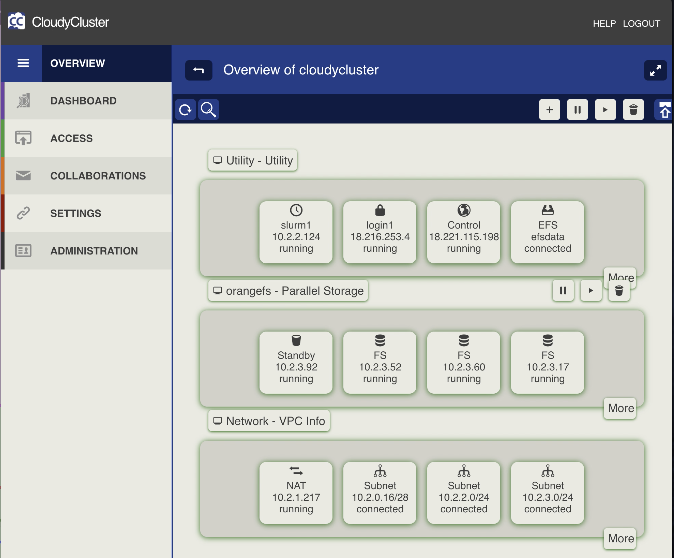Open the Subnet 10.2.2.0/24 card

click(x=463, y=493)
